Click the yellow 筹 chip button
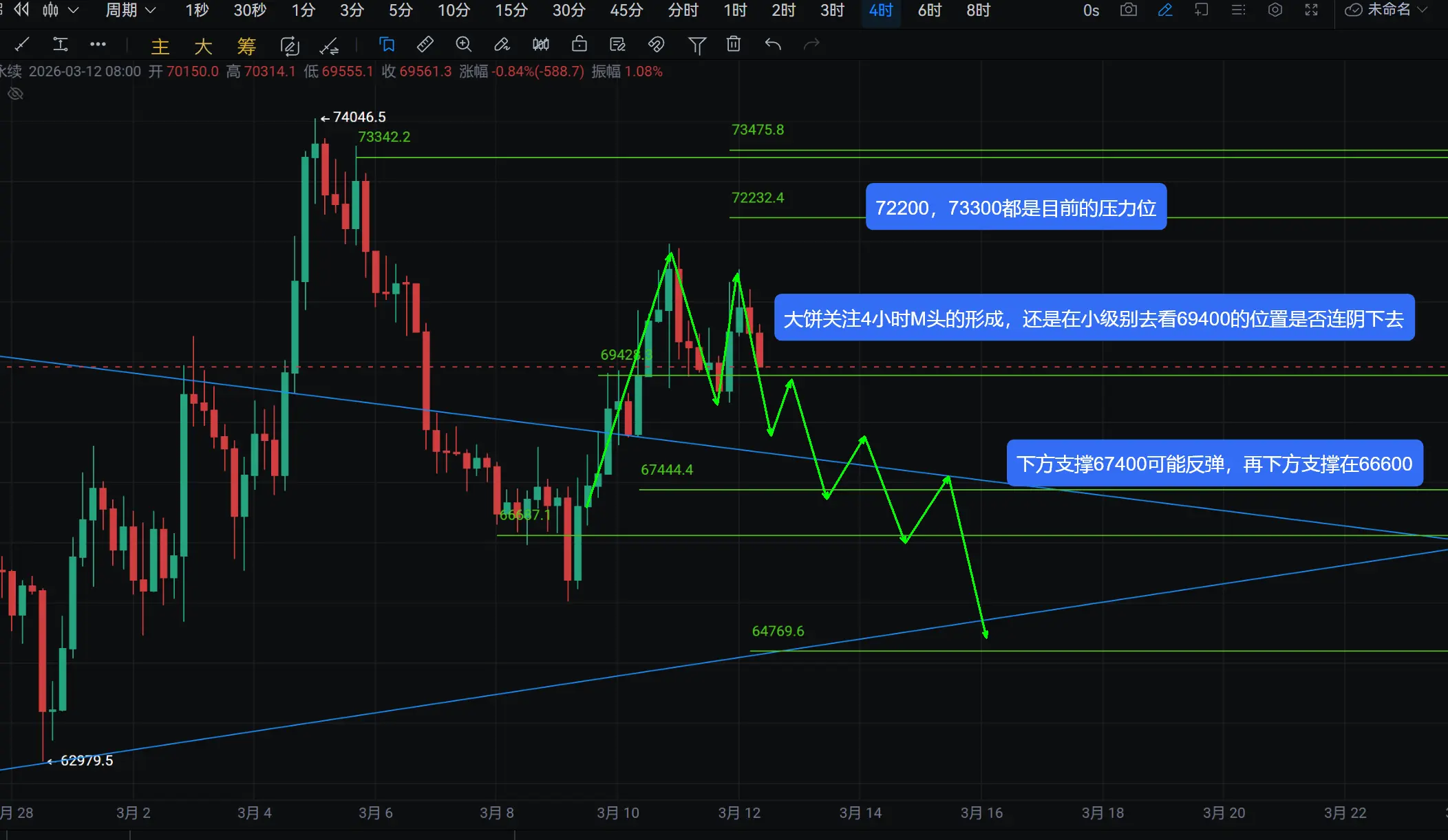The height and width of the screenshot is (840, 1448). click(246, 46)
